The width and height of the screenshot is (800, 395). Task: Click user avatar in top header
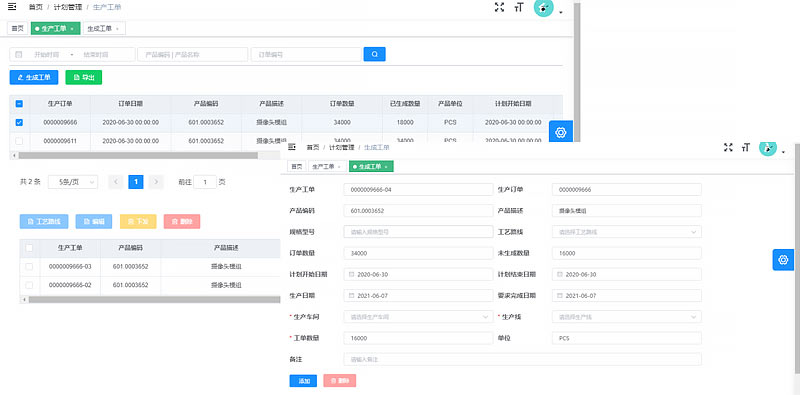pyautogui.click(x=543, y=7)
